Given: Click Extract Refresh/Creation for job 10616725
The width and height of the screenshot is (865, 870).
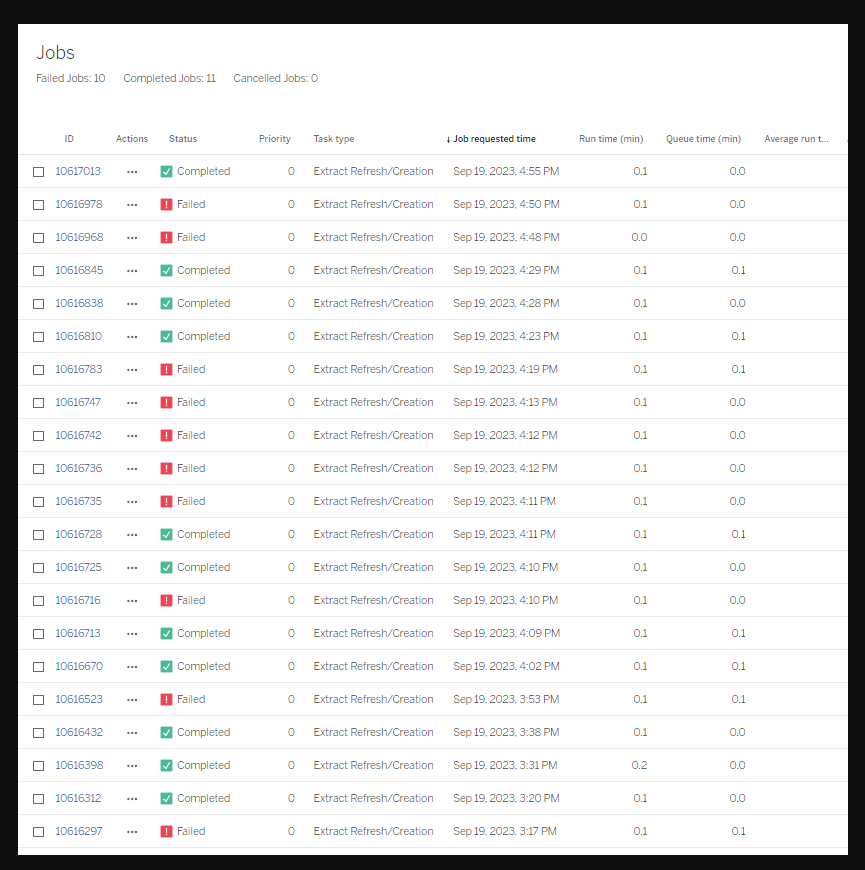Looking at the screenshot, I should tap(373, 568).
